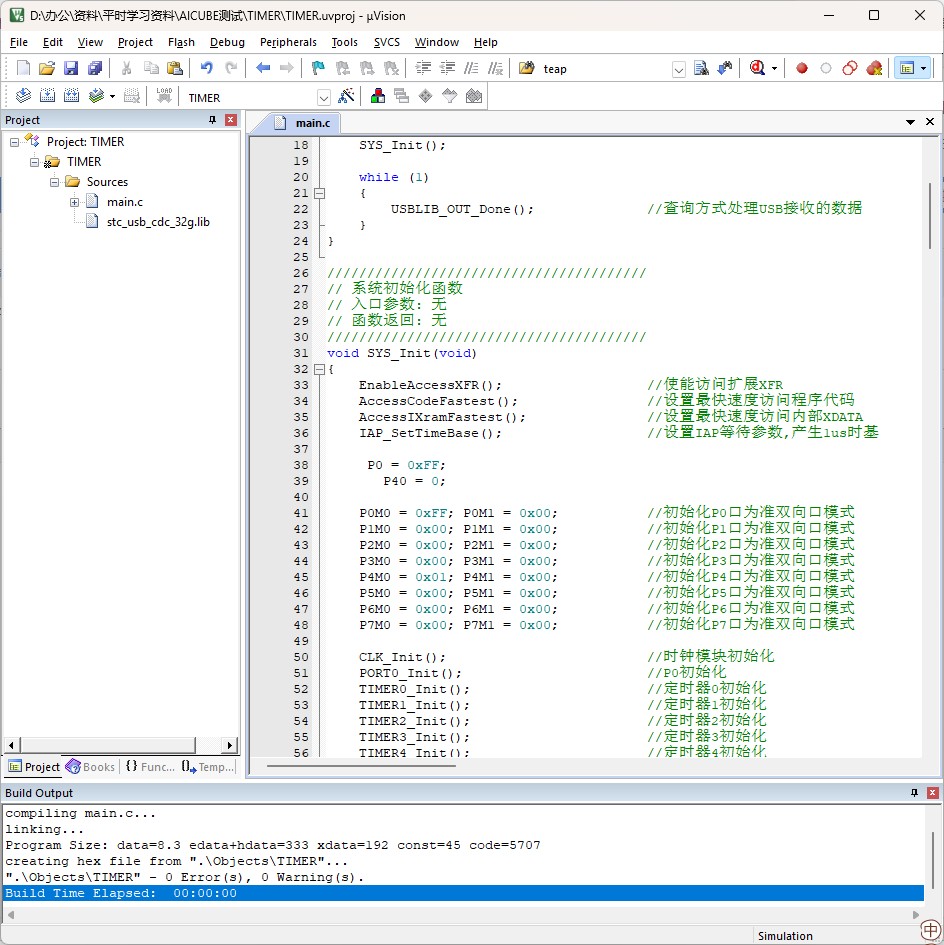The height and width of the screenshot is (945, 944).
Task: Click the Rebuild all target files icon
Action: (x=72, y=97)
